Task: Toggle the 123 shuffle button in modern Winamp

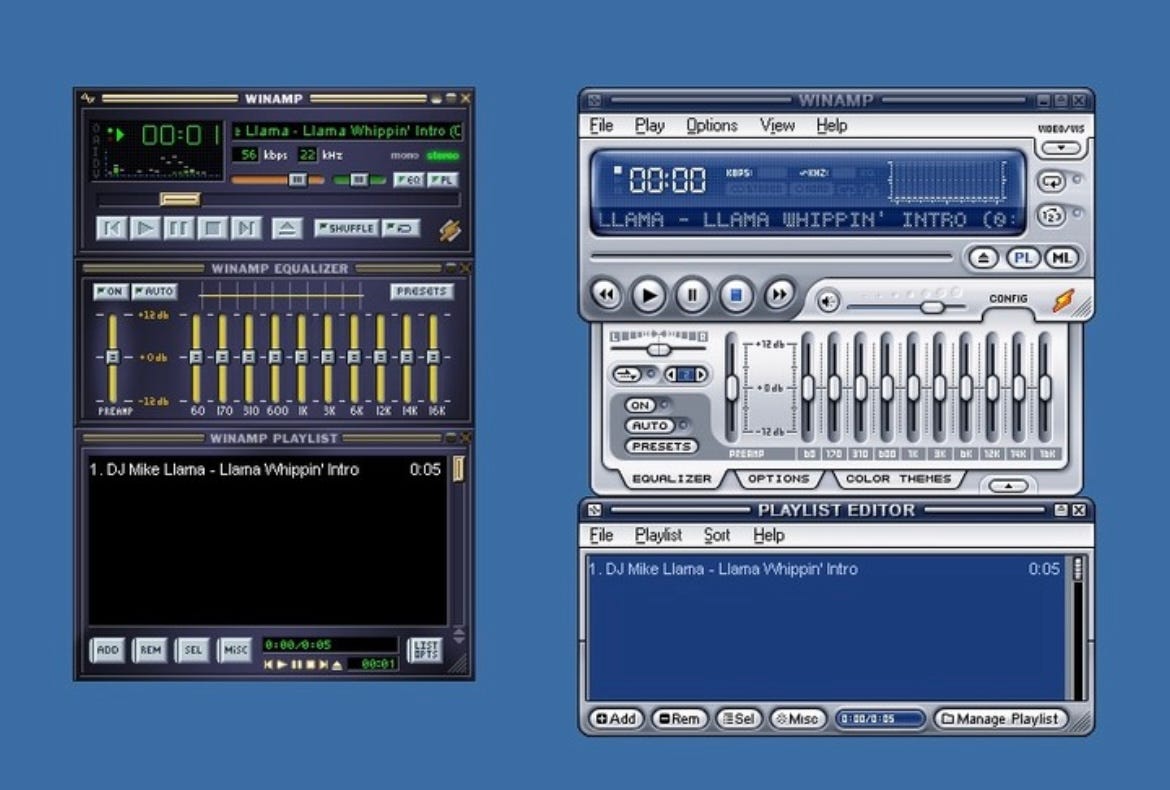Action: [1051, 216]
